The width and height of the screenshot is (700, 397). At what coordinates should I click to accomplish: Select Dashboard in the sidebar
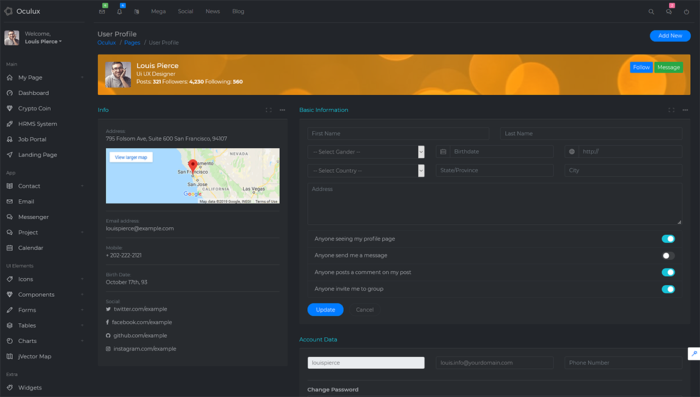click(33, 93)
